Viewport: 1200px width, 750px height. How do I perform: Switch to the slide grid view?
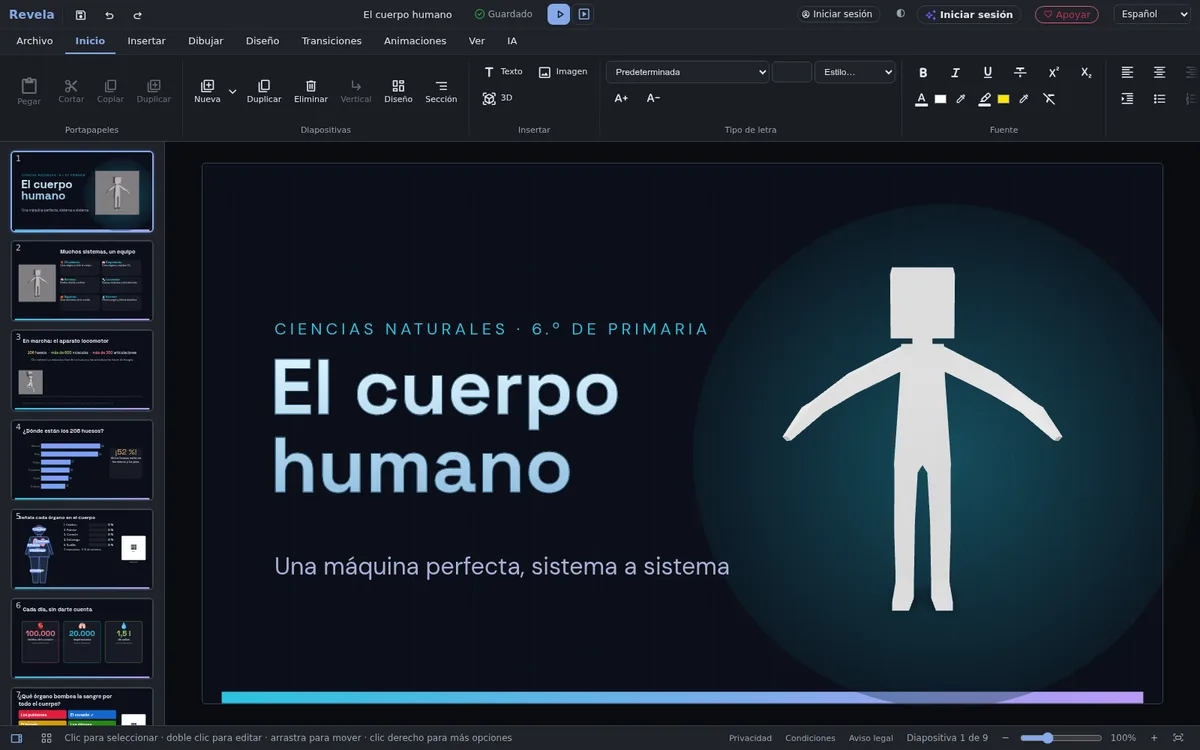(x=46, y=738)
